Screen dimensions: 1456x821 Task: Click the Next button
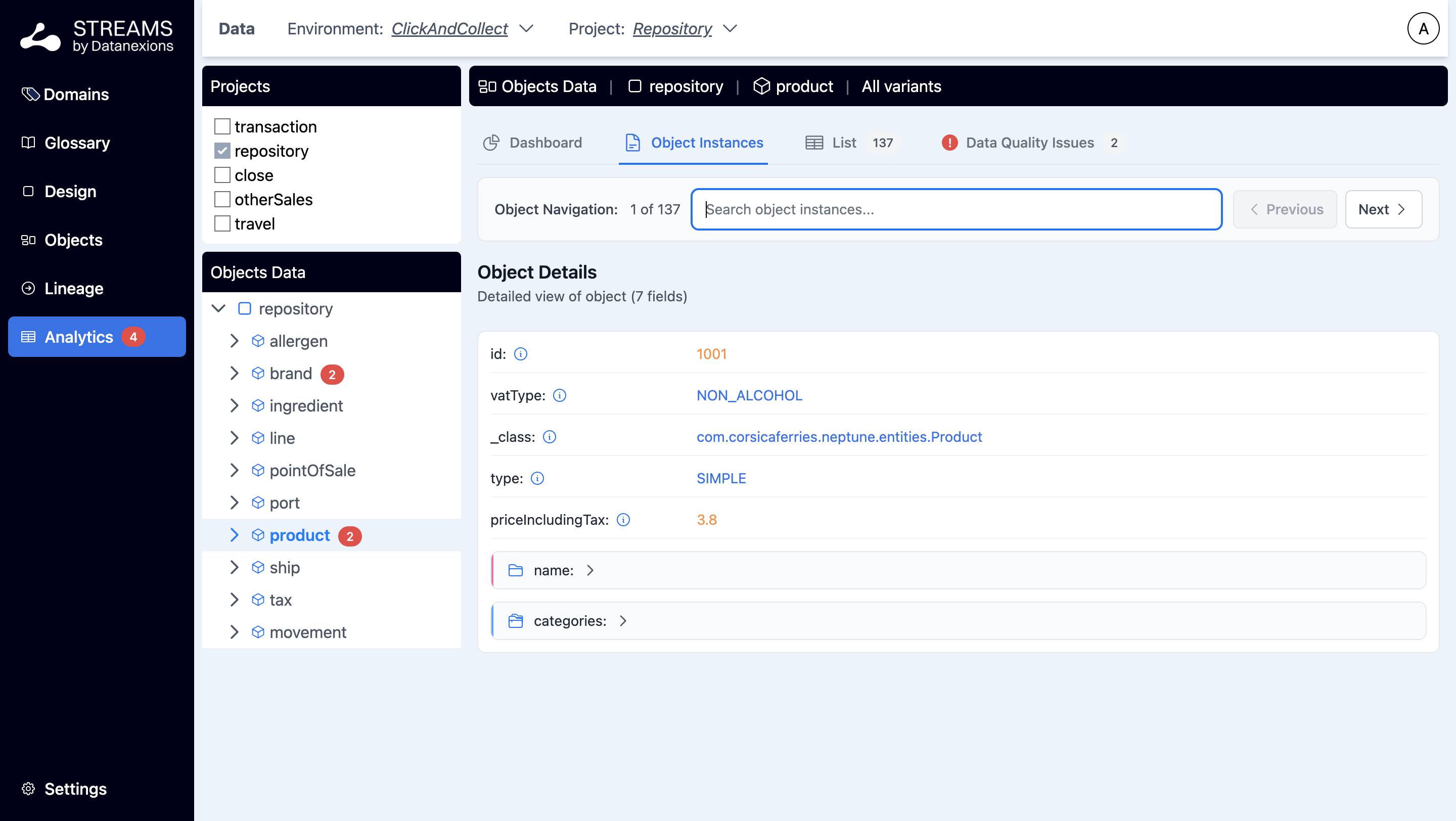click(x=1383, y=209)
